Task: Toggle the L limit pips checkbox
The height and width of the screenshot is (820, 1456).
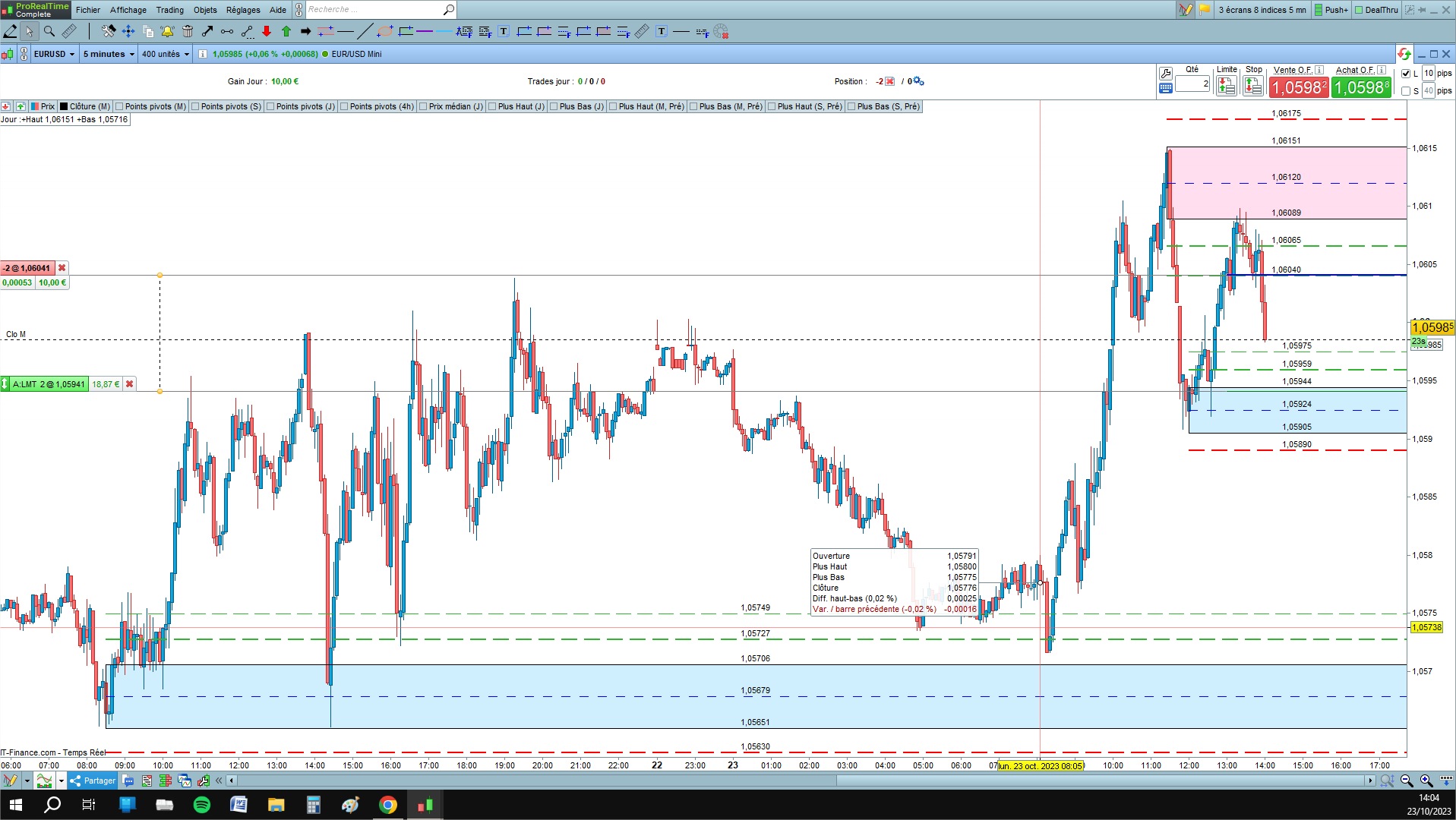Action: 1406,74
